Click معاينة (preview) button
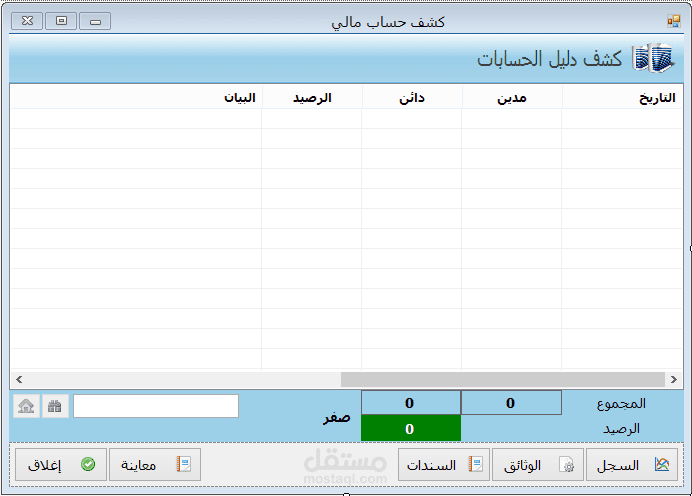692x496 pixels. 155,465
